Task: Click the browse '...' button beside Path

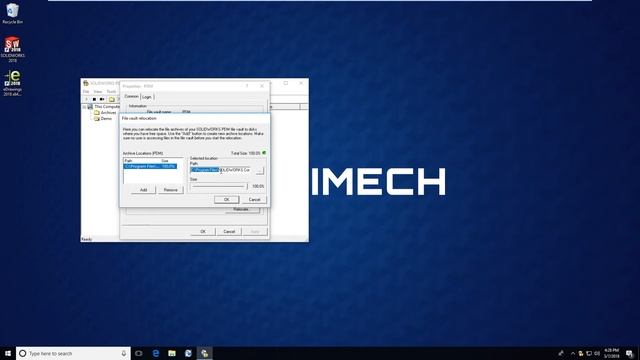Action: 260,170
